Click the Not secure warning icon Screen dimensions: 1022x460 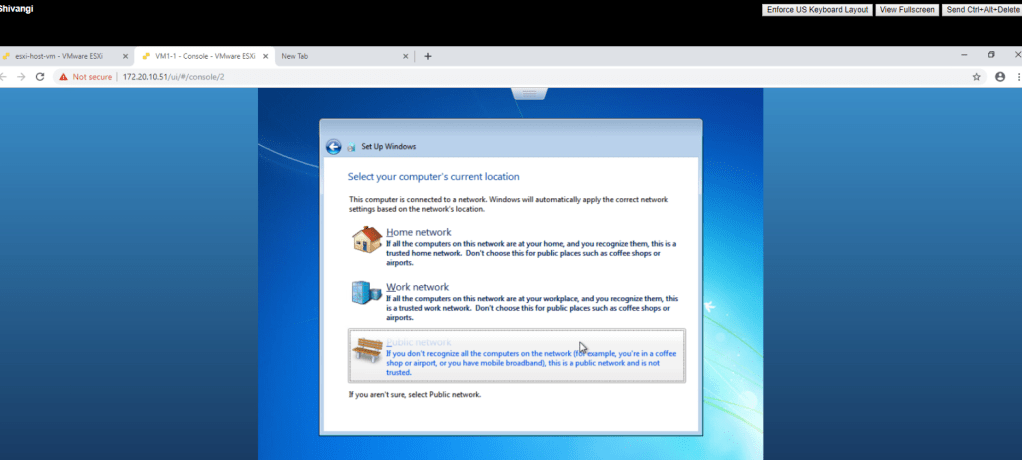click(63, 76)
